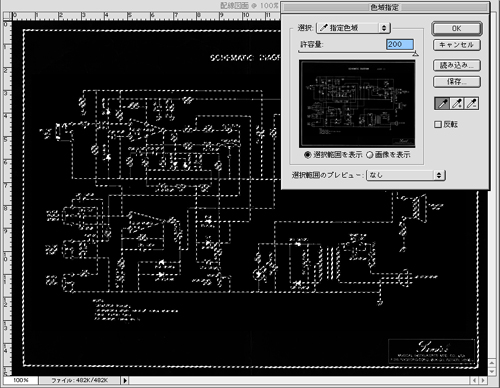This screenshot has width=500, height=388.
Task: Click the status bar arrow next to file size
Action: tap(125, 380)
